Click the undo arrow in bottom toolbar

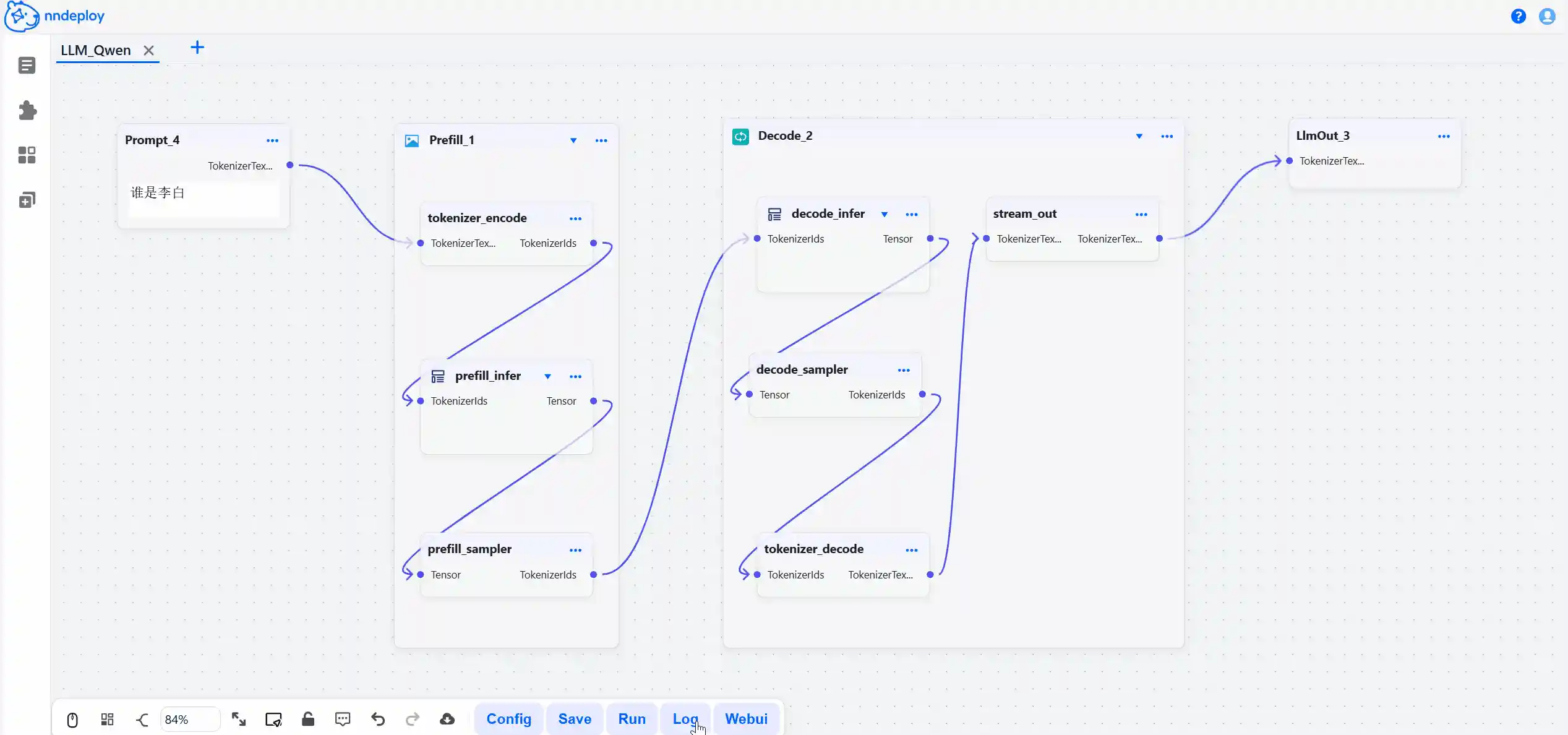pos(378,719)
